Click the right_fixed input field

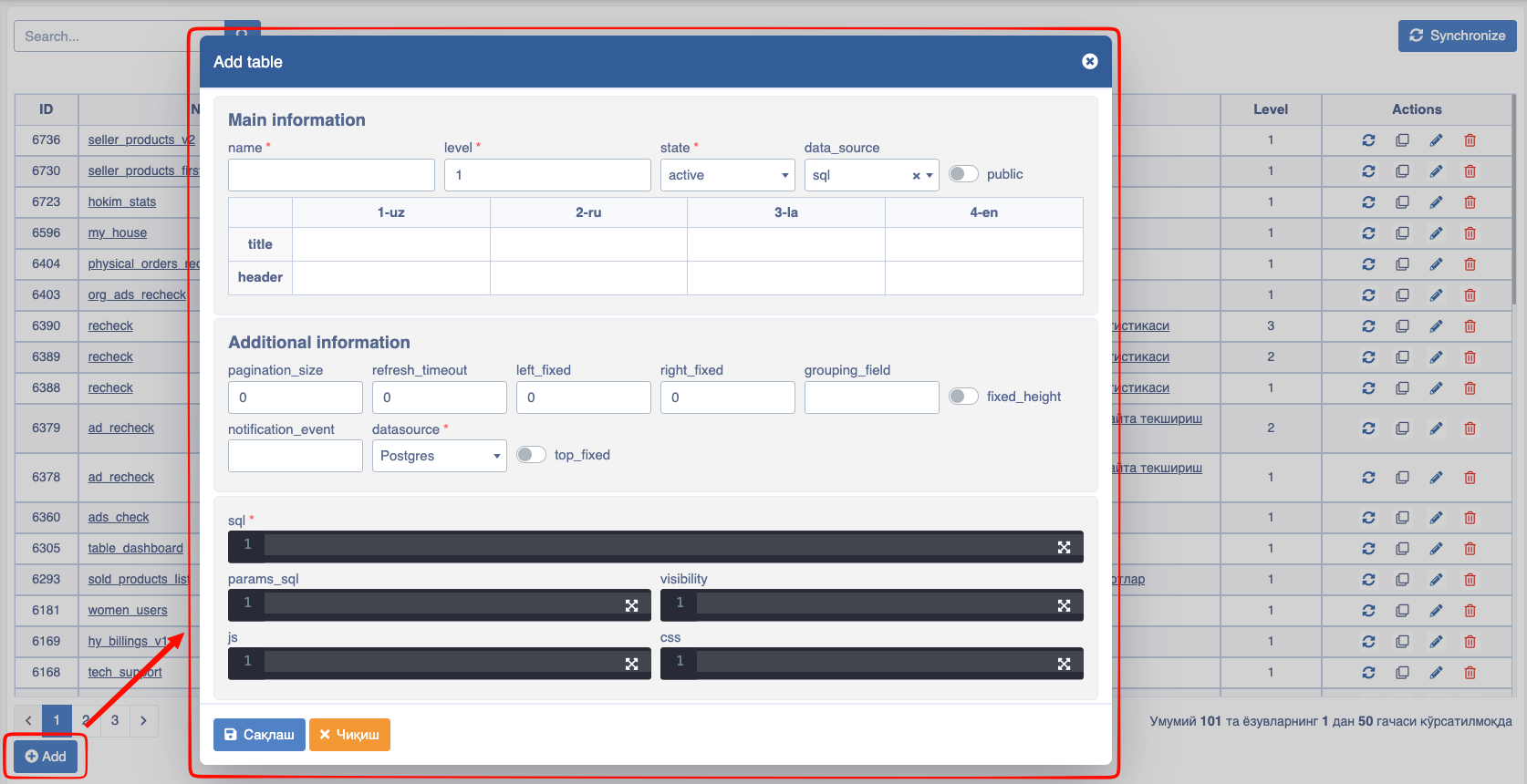[x=728, y=397]
